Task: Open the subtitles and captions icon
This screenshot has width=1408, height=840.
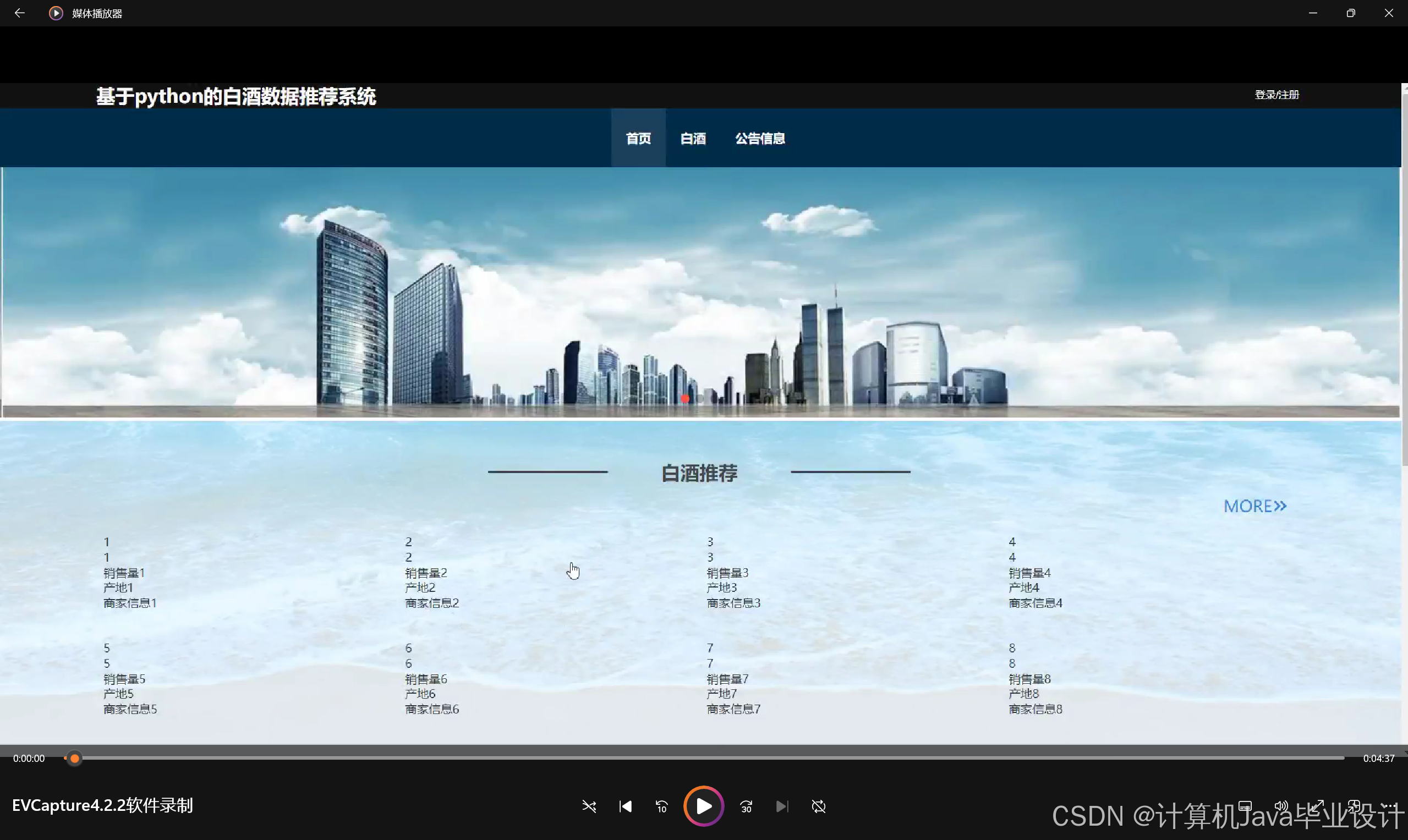Action: tap(1245, 806)
